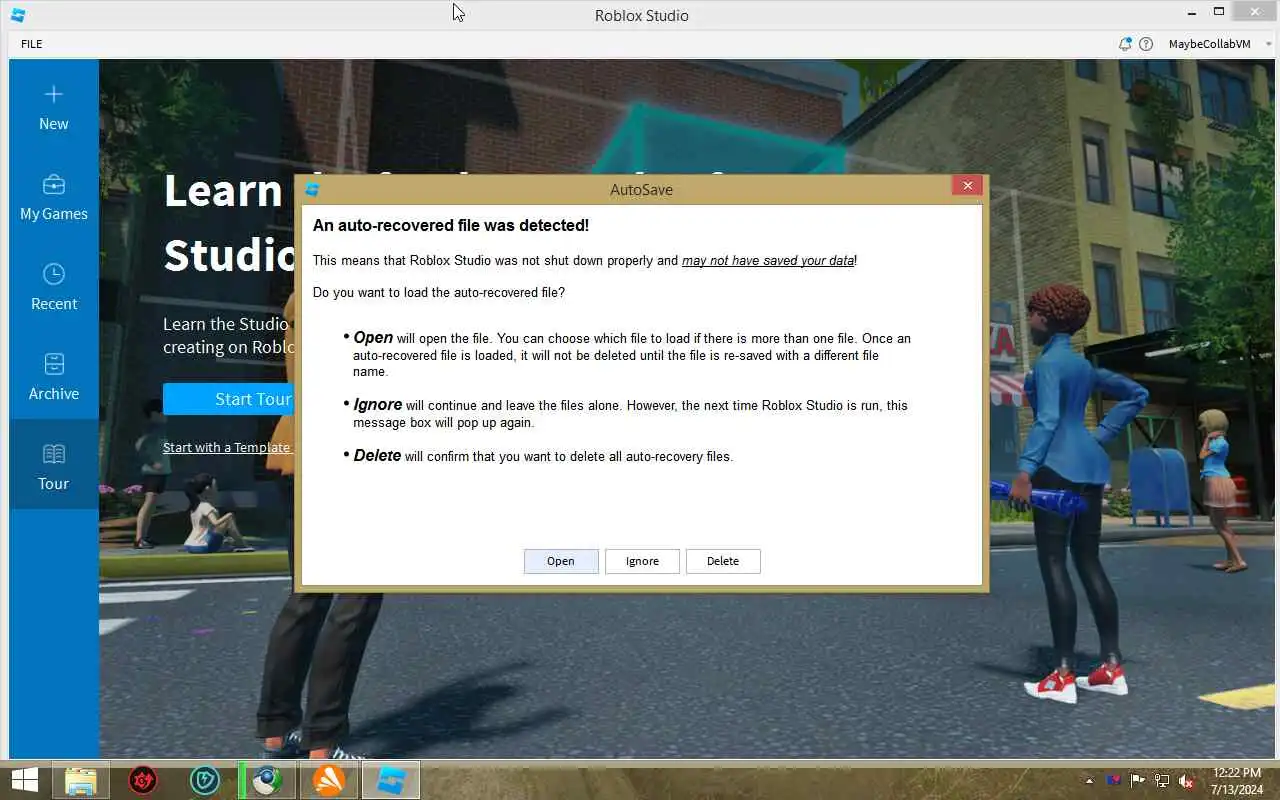Maximize the Roblox Studio window

(1219, 11)
